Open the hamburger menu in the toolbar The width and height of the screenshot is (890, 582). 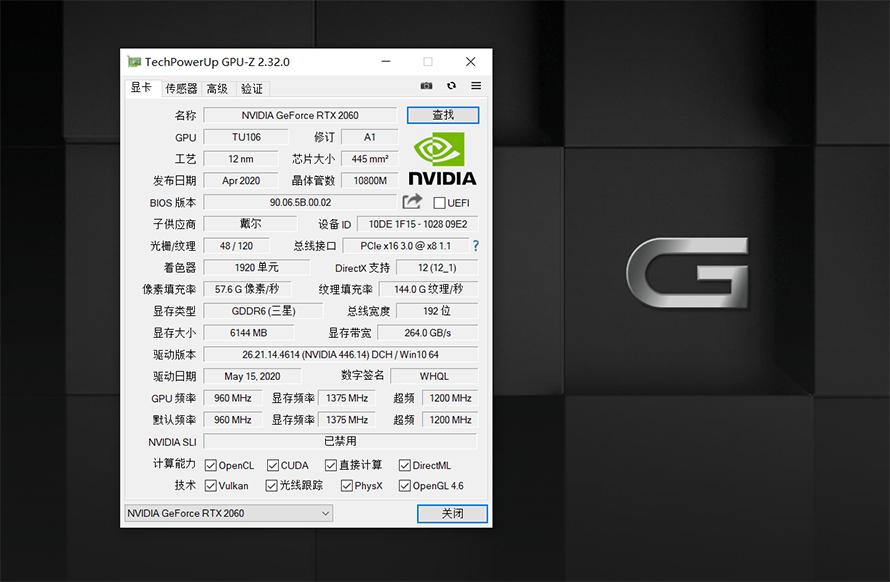point(476,86)
